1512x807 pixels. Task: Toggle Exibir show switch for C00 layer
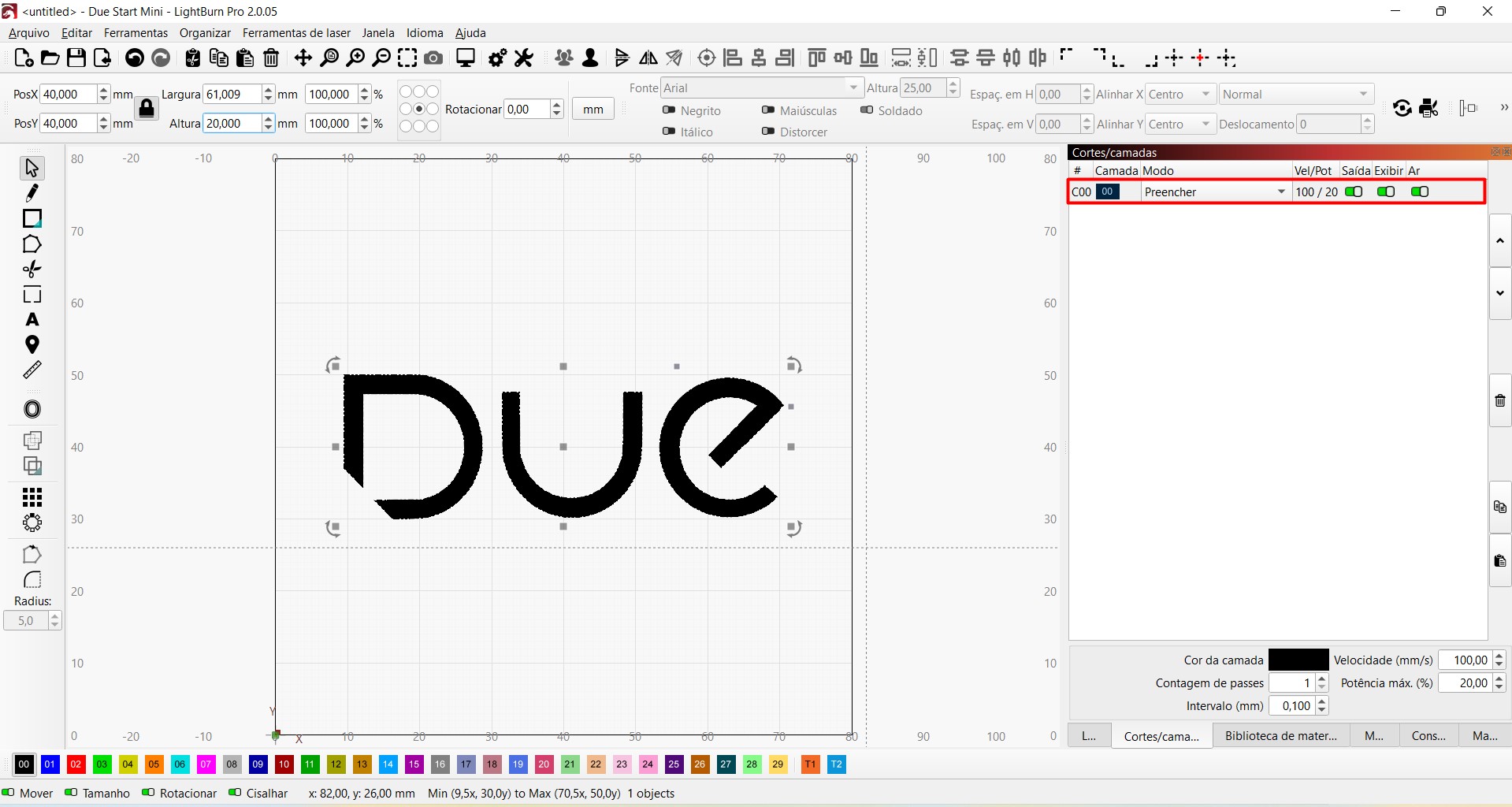(1386, 192)
